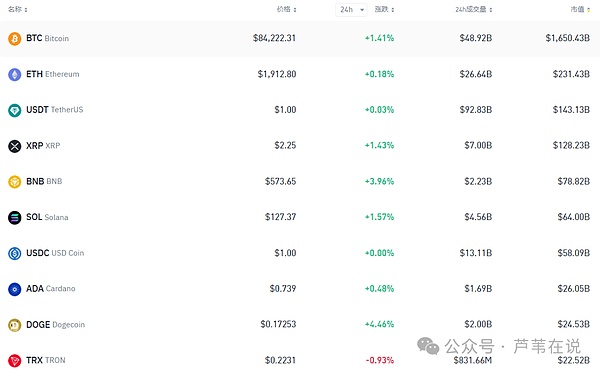Select the SOL Solana price $127.37

pos(280,217)
